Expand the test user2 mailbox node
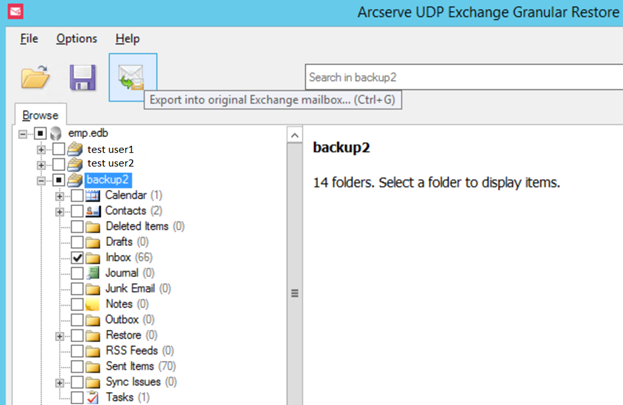The width and height of the screenshot is (623, 405). [x=41, y=164]
